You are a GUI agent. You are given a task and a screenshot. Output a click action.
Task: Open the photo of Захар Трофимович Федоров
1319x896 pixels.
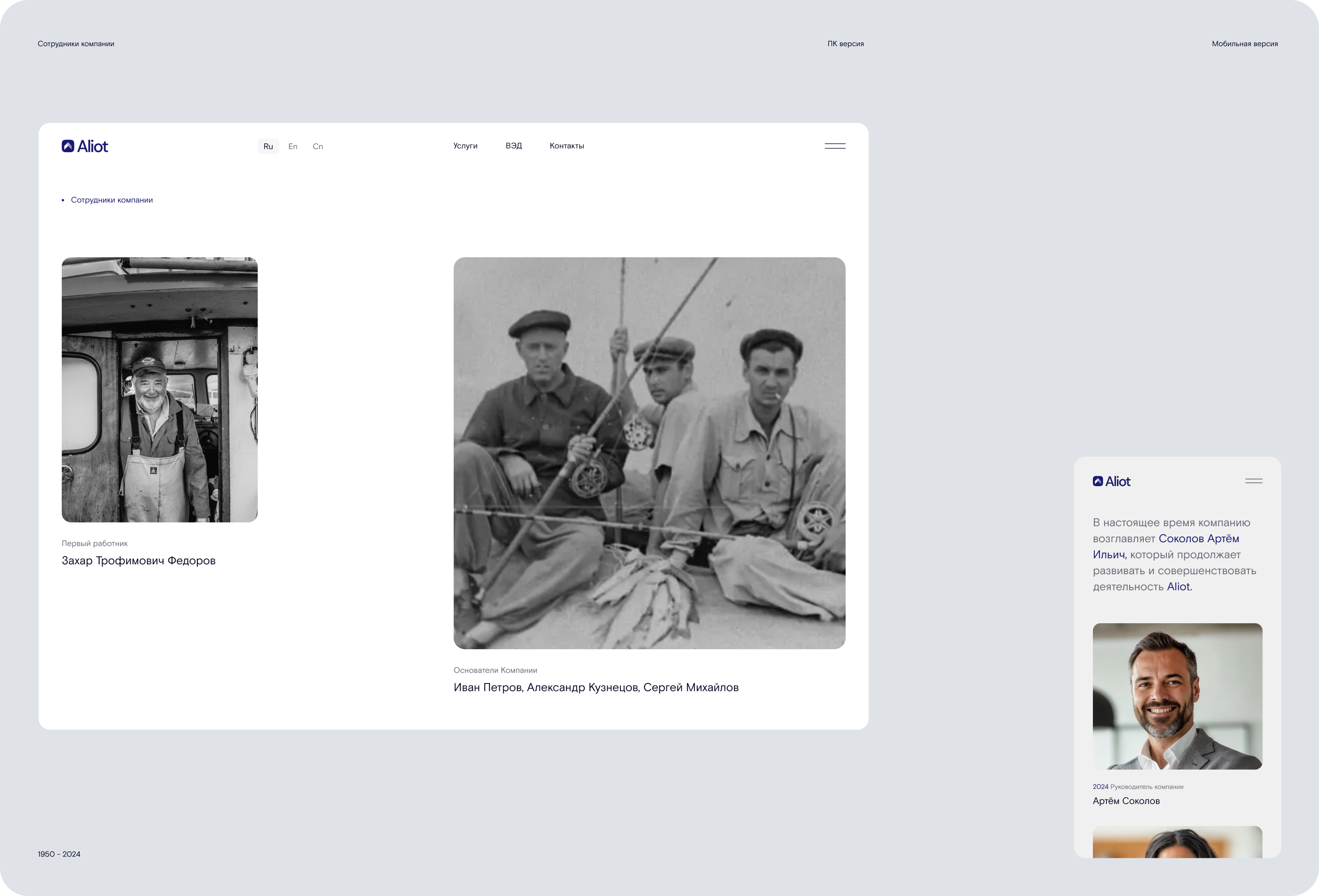[x=160, y=389]
